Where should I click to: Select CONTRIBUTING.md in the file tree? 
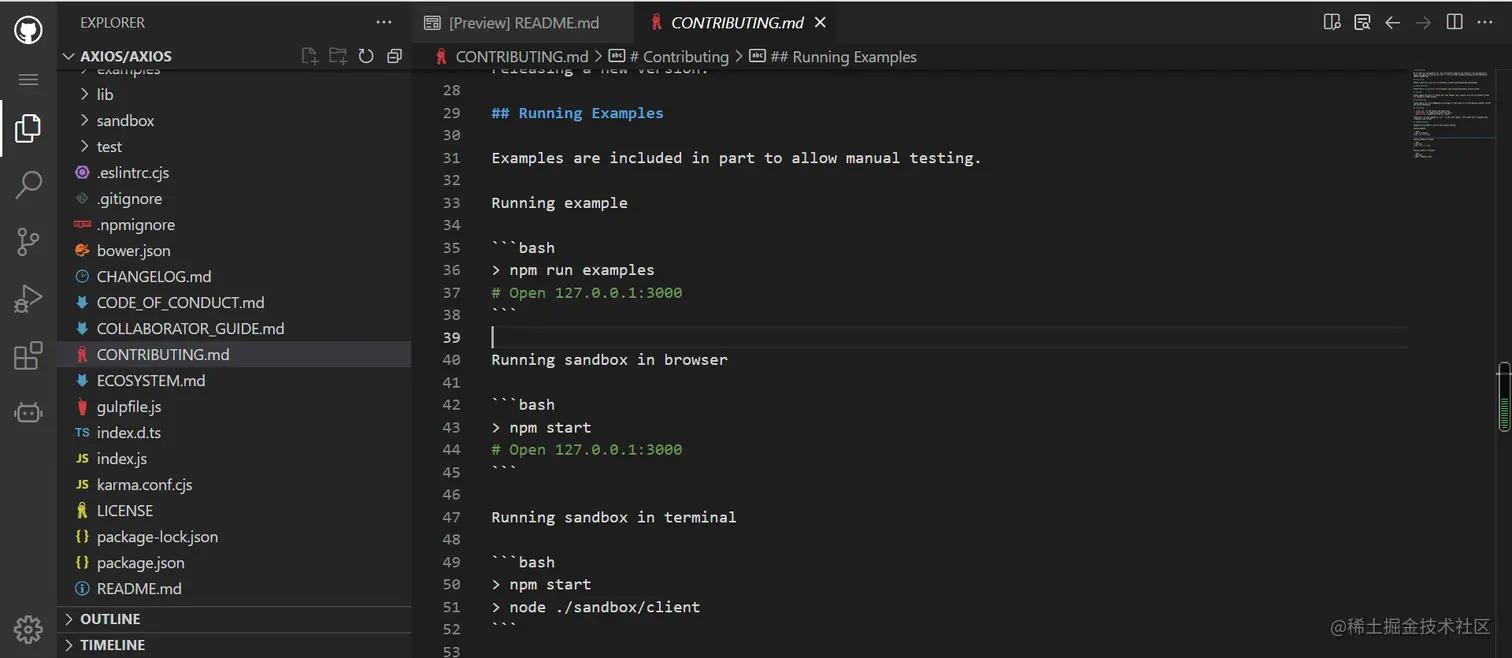click(234, 354)
